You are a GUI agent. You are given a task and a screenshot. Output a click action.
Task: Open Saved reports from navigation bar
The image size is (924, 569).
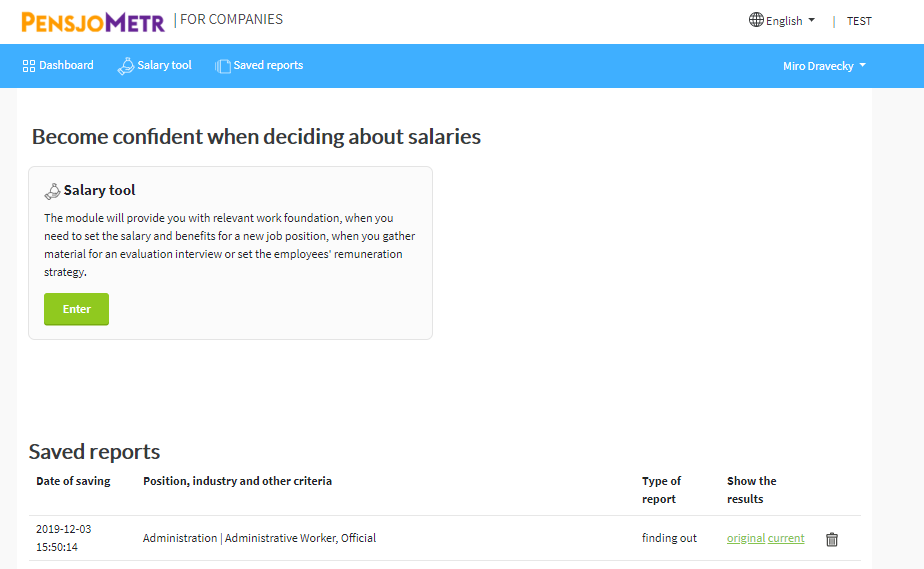[x=259, y=65]
